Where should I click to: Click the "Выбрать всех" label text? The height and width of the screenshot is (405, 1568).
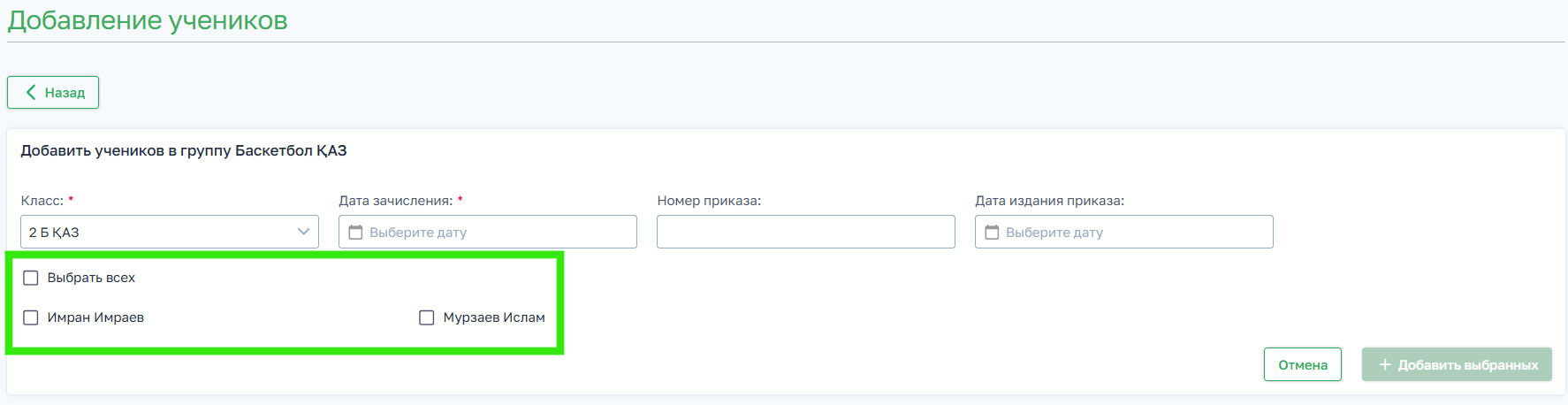91,278
